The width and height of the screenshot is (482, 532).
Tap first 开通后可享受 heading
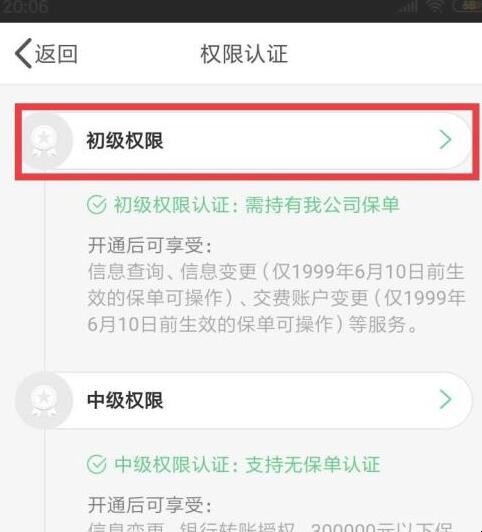tap(150, 245)
